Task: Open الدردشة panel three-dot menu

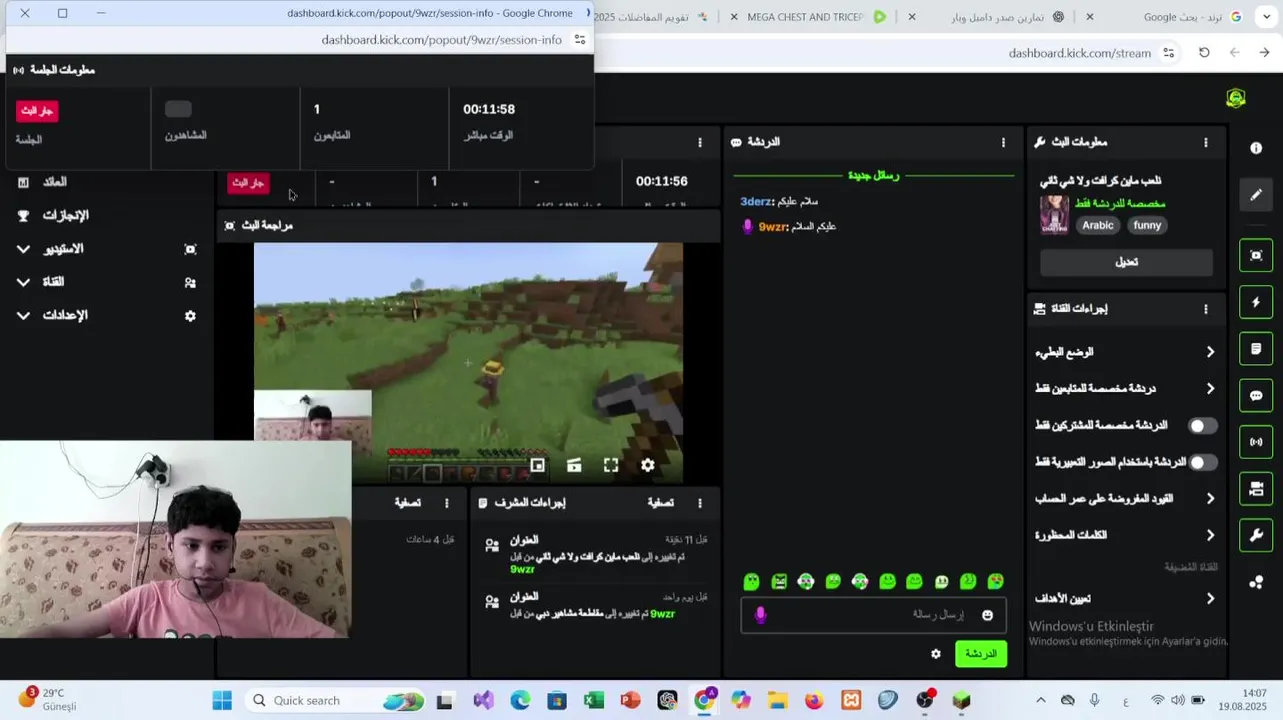Action: click(1004, 142)
